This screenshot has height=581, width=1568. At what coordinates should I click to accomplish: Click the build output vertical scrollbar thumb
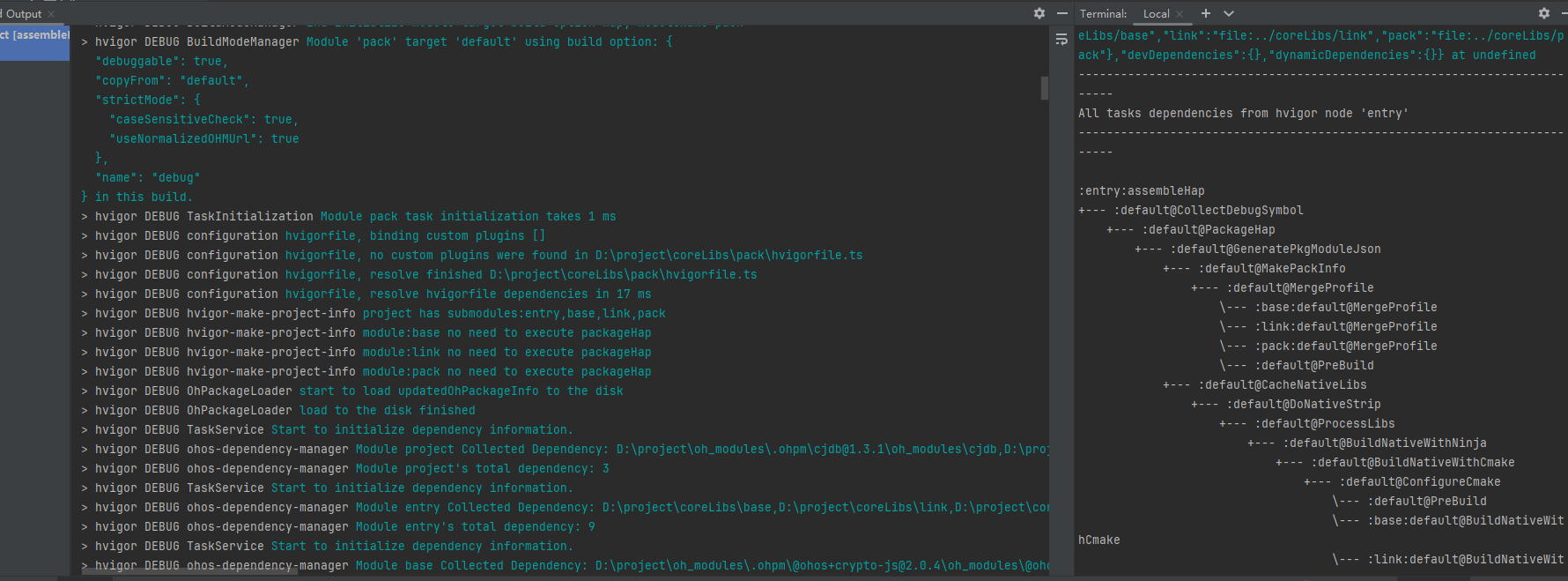tap(1045, 88)
